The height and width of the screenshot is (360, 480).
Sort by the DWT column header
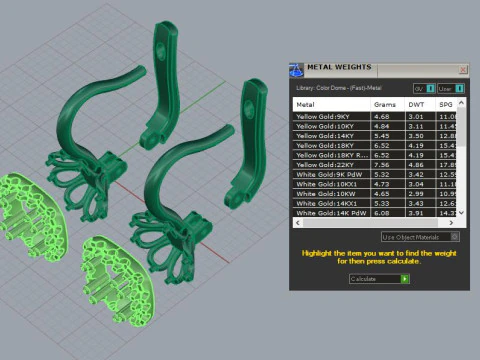pos(420,105)
